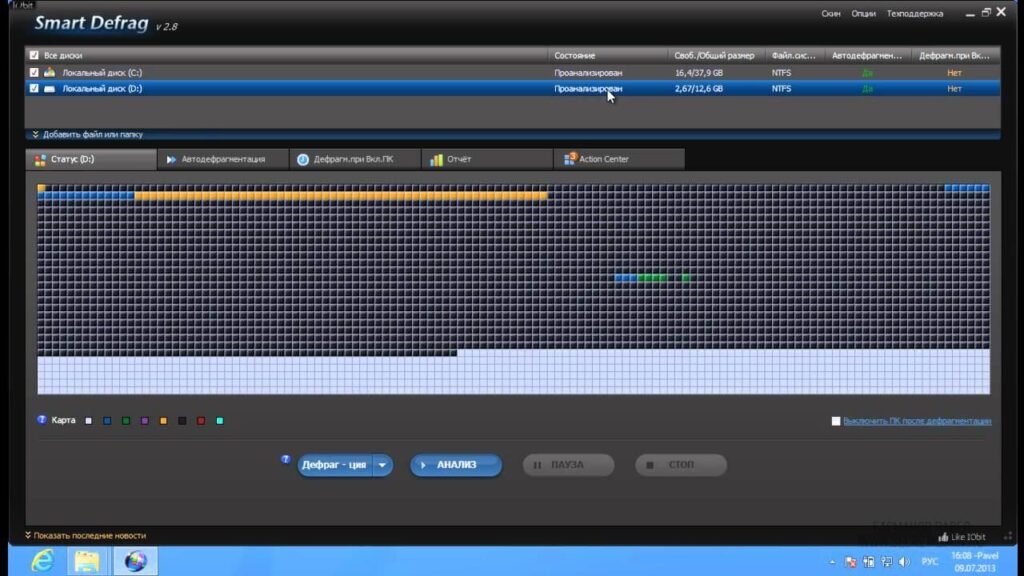Select the green legend swatch
The image size is (1024, 576).
point(126,421)
